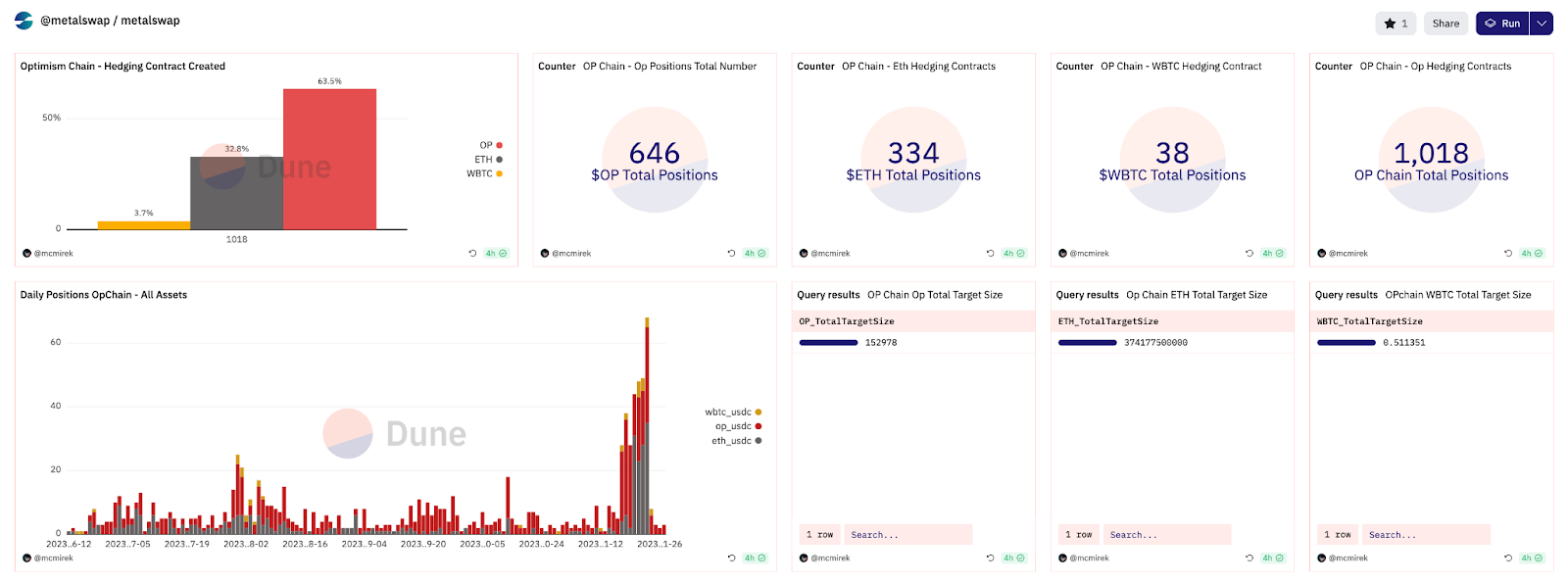The image size is (1568, 583).
Task: Click refresh icon in WBTC Total Target Size panel
Action: 1507,559
